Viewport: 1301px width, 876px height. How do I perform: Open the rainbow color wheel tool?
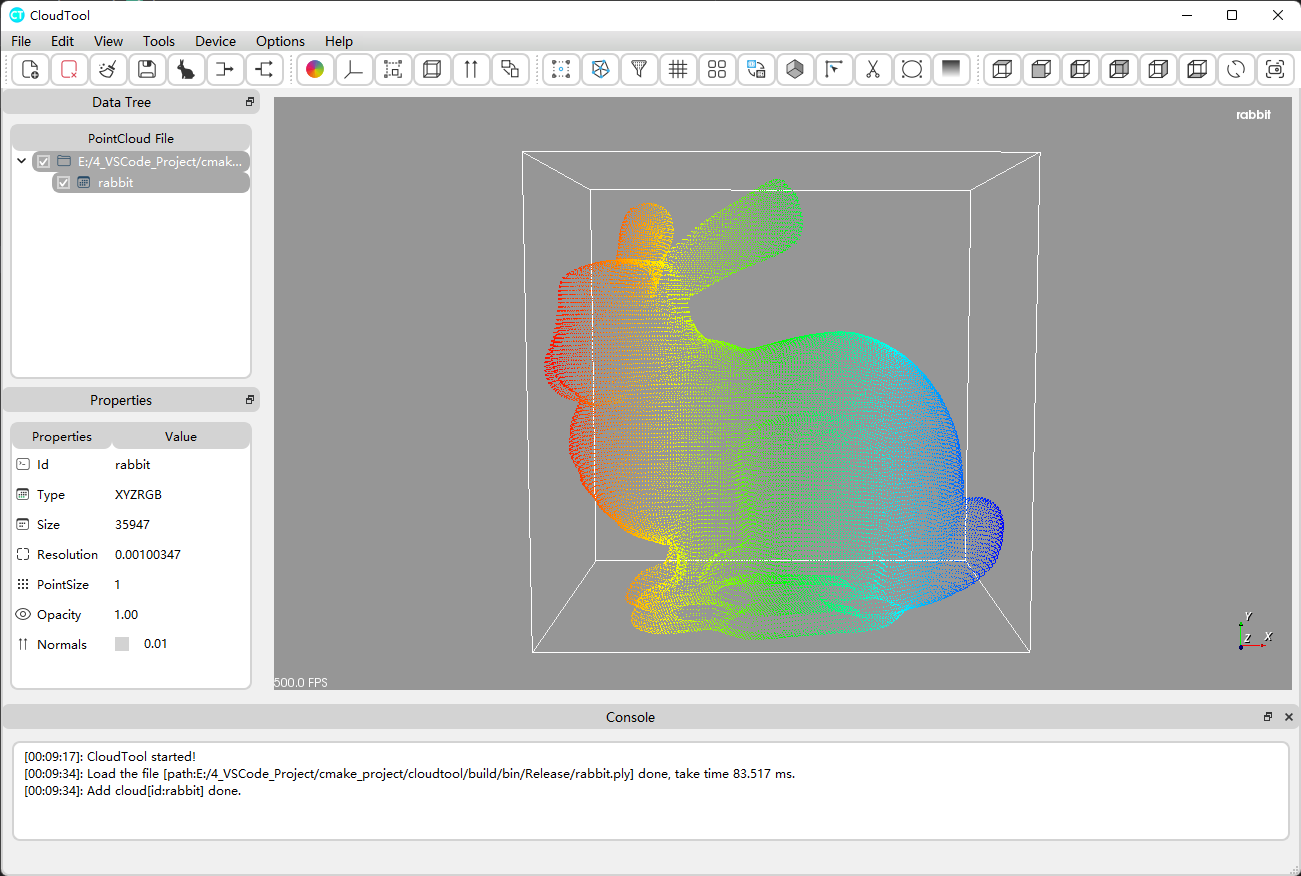click(315, 69)
